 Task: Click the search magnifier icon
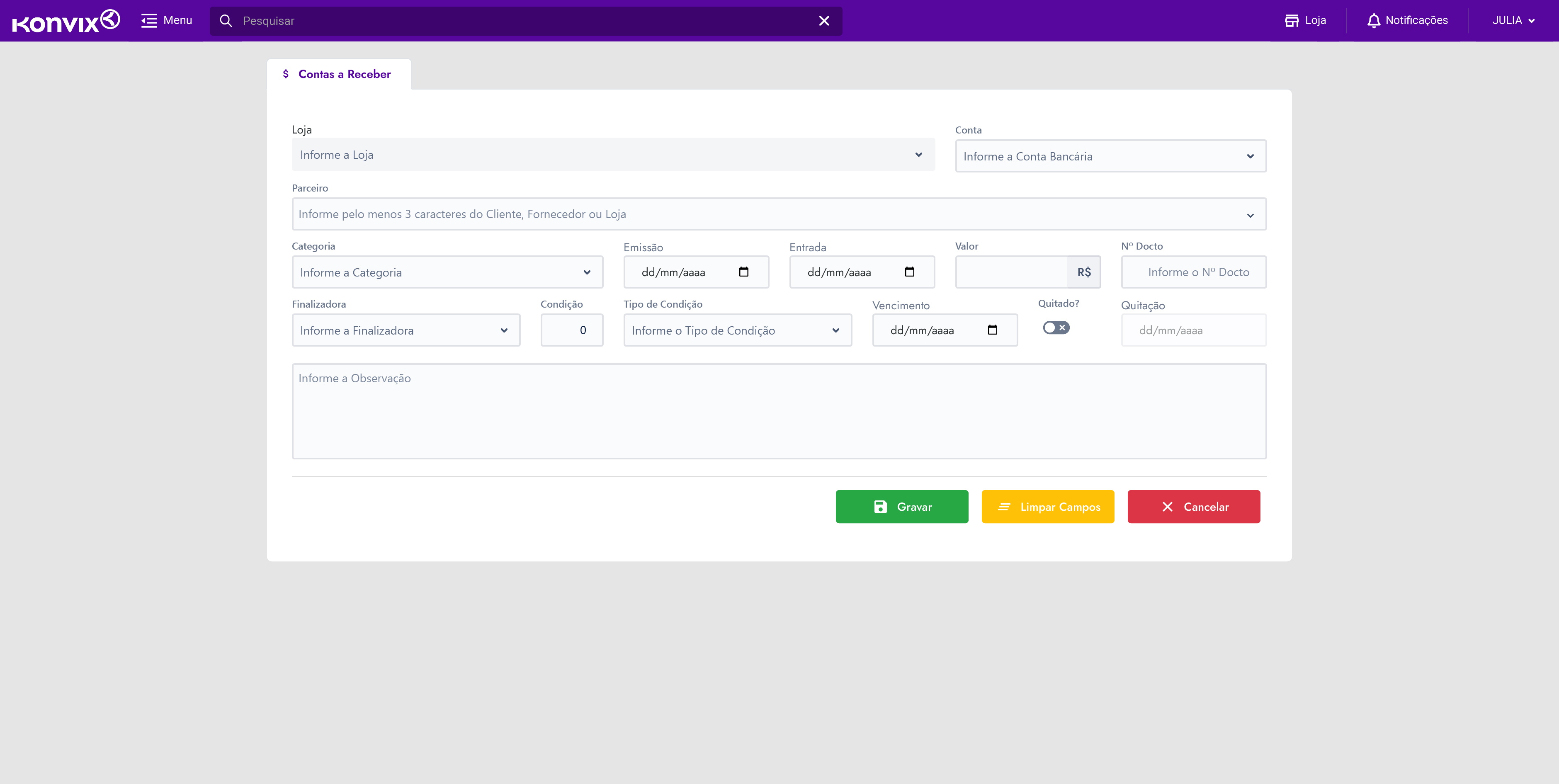coord(226,21)
